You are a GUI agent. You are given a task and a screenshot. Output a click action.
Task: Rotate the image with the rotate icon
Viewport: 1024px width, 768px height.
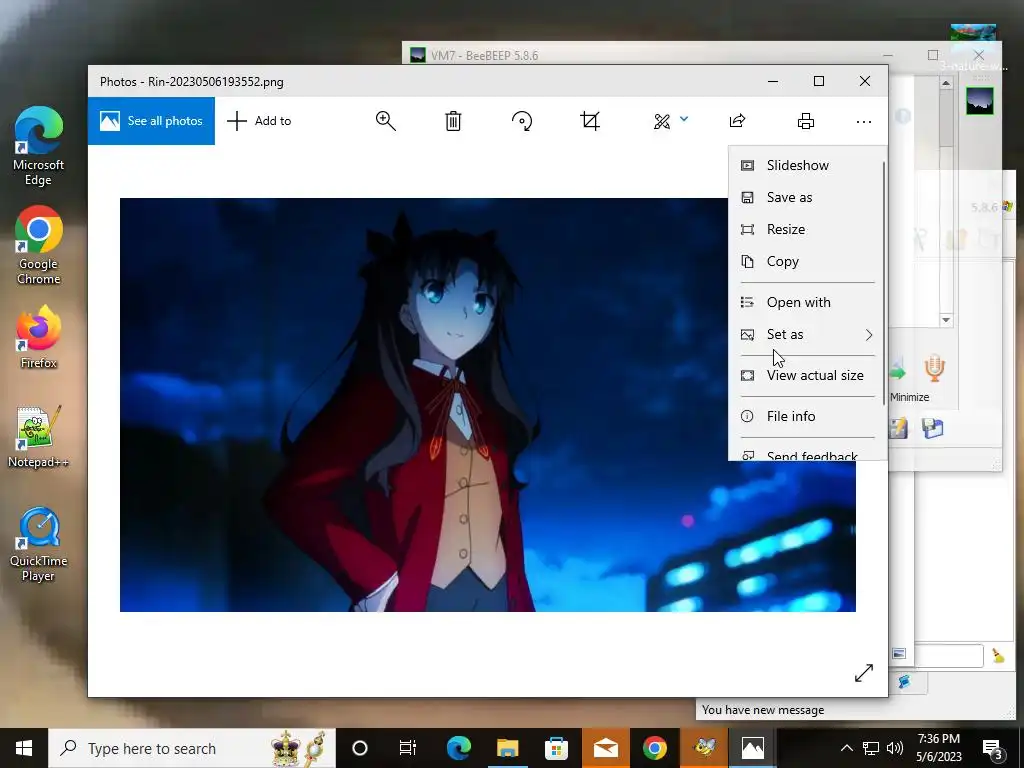click(522, 121)
